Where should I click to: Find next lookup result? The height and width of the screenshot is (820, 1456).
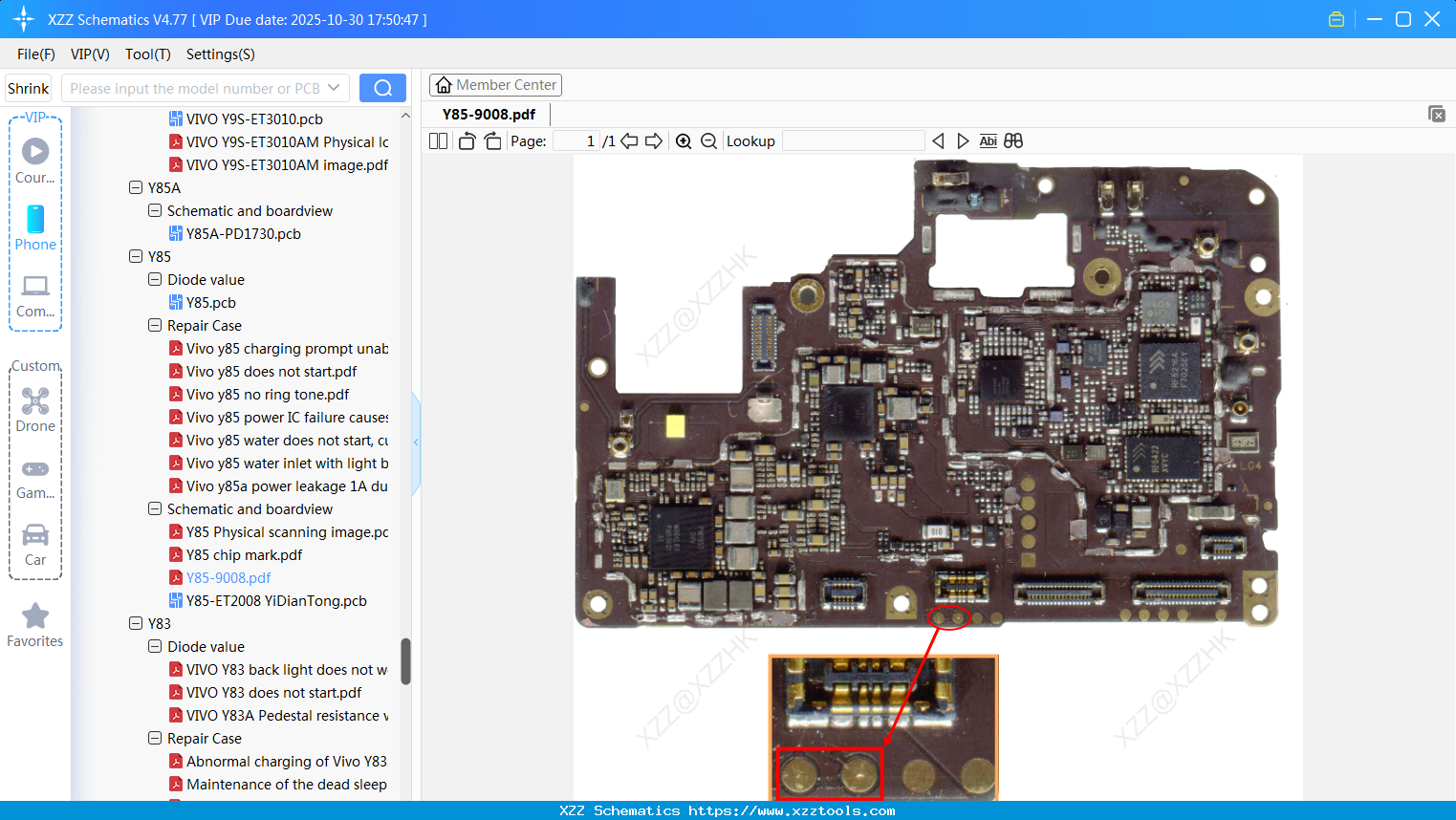point(963,140)
